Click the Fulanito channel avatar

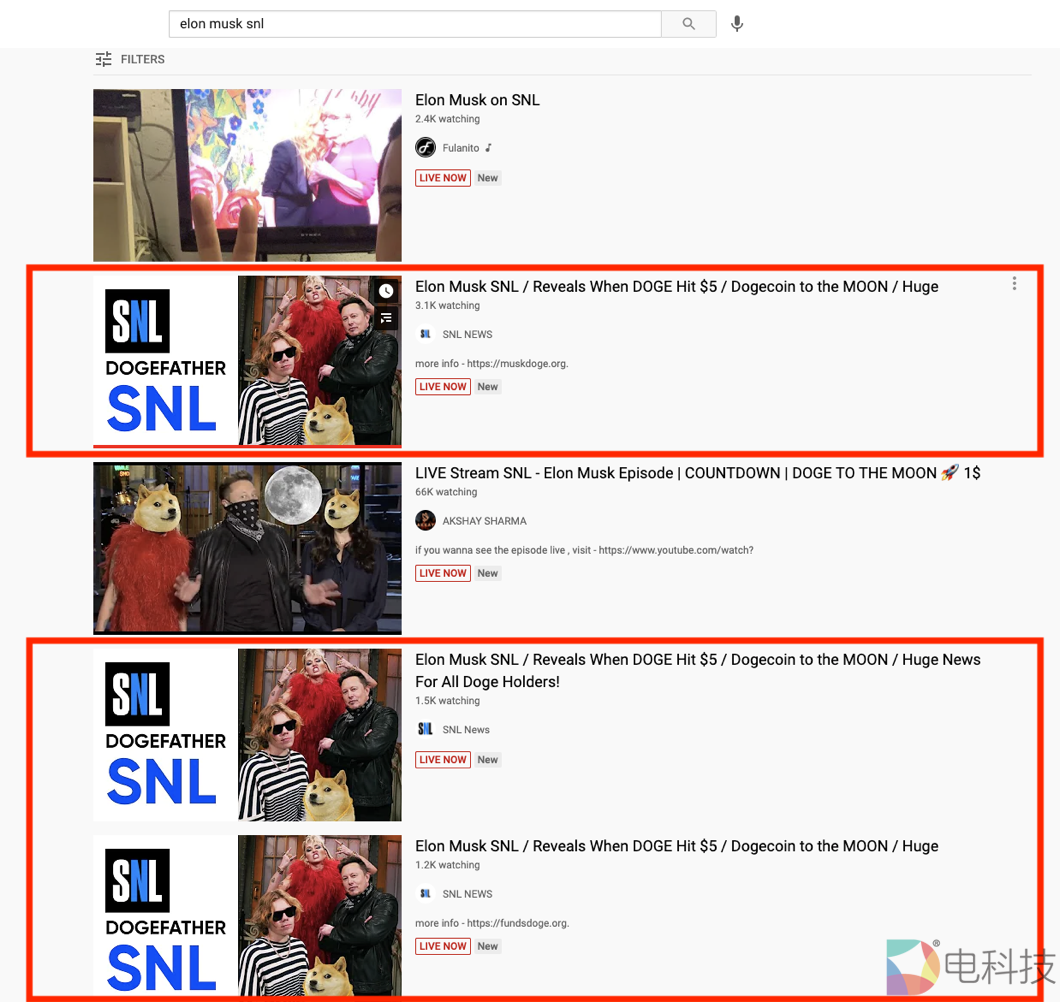click(425, 148)
